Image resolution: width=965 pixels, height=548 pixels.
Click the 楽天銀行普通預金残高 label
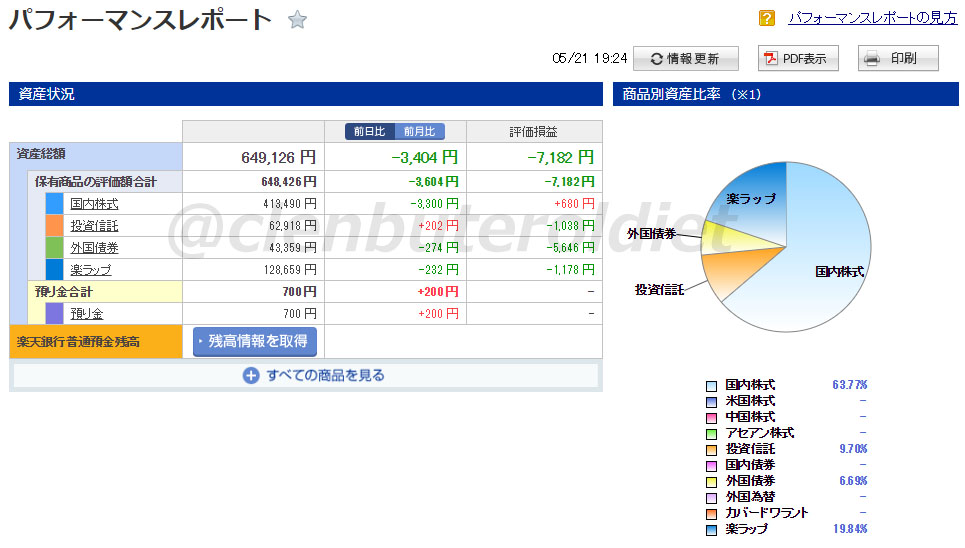78,342
